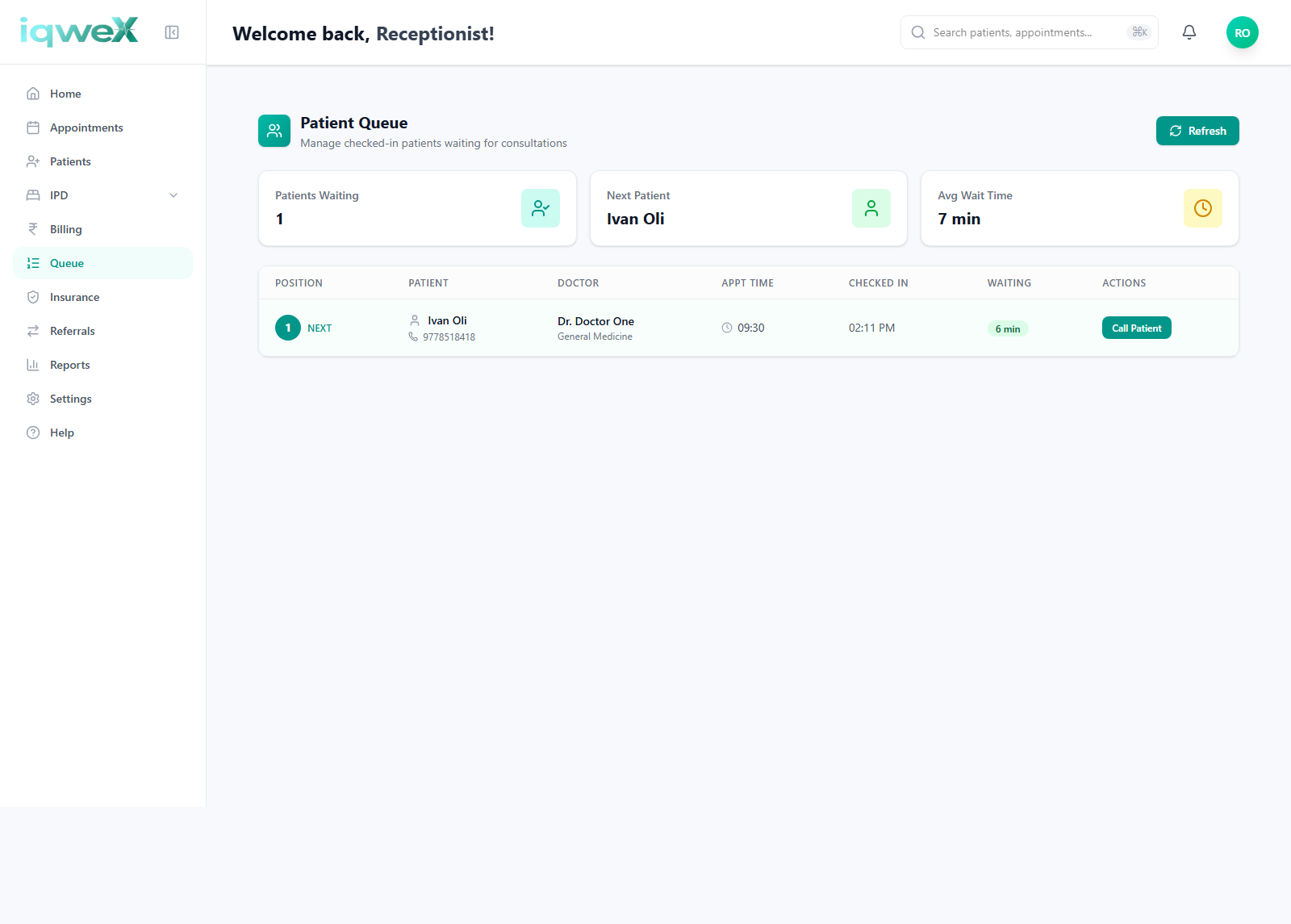1291x924 pixels.
Task: Click the CHECKED IN column header
Action: pos(879,283)
